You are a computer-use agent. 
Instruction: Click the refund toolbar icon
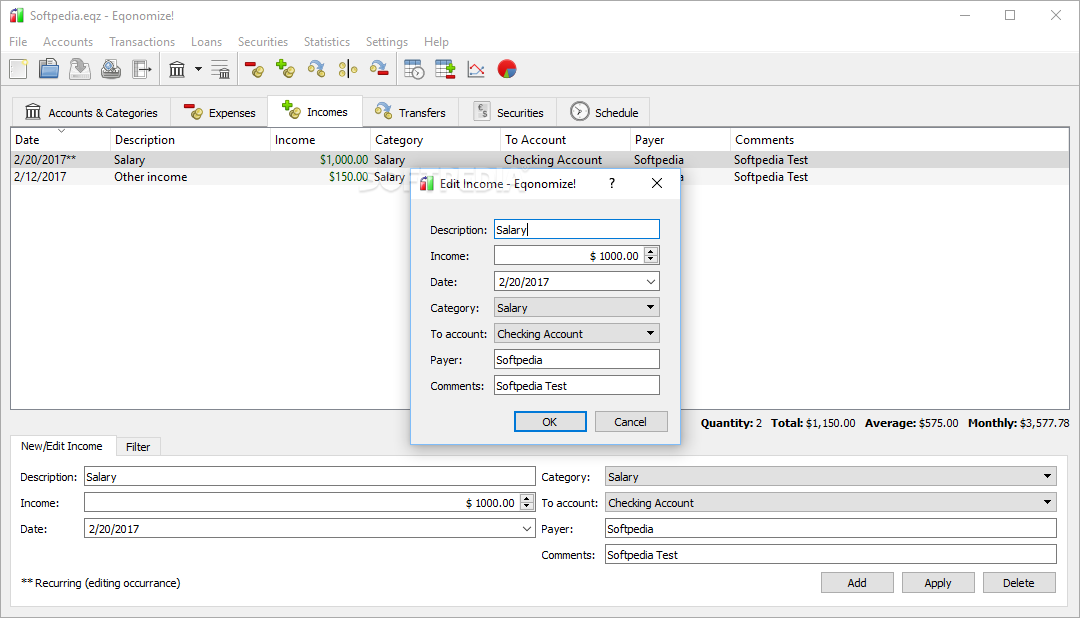(379, 69)
